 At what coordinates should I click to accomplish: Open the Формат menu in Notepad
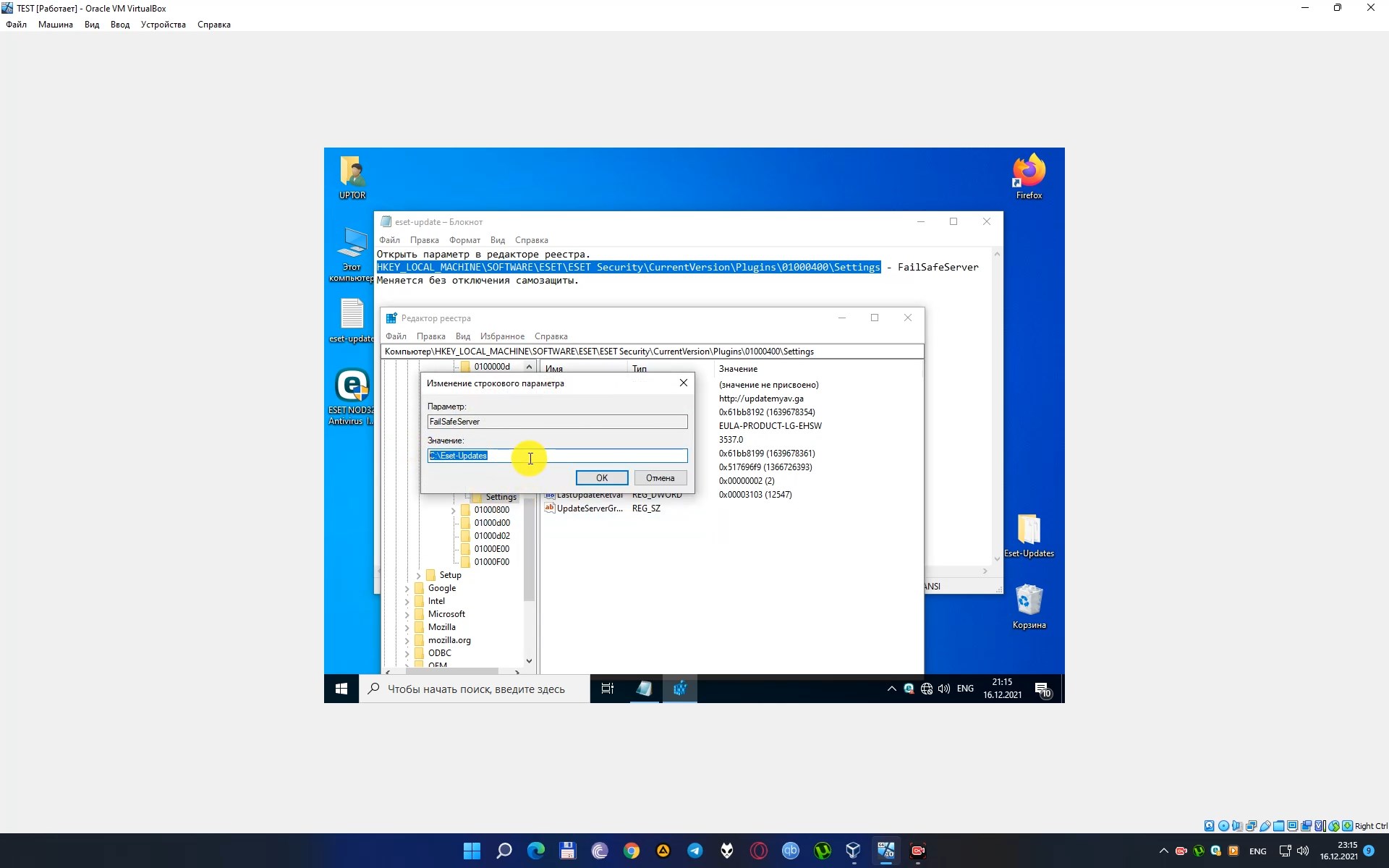464,240
